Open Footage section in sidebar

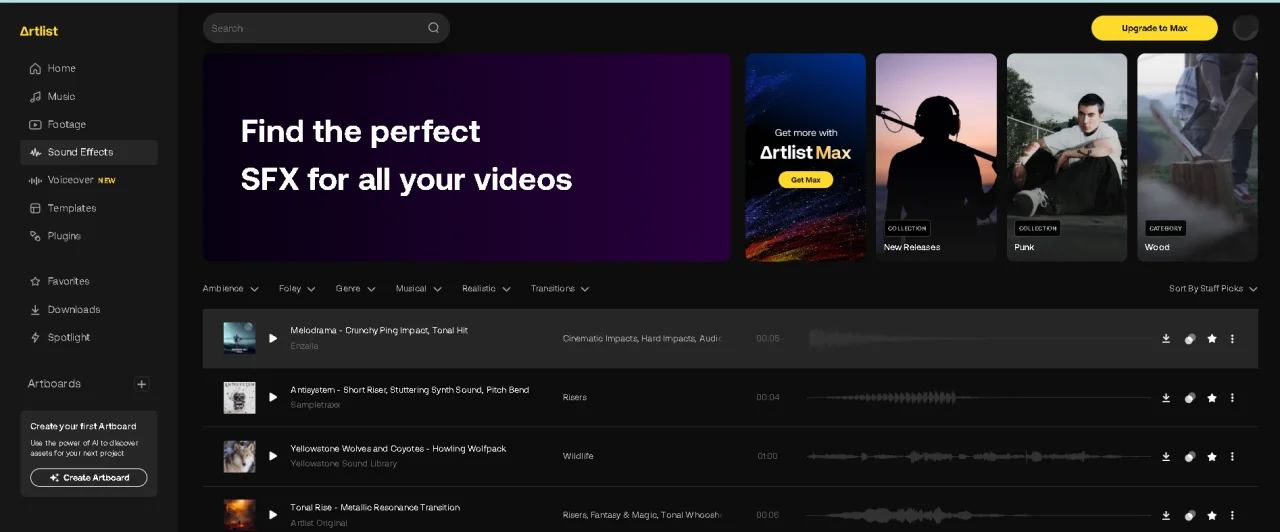[88, 125]
